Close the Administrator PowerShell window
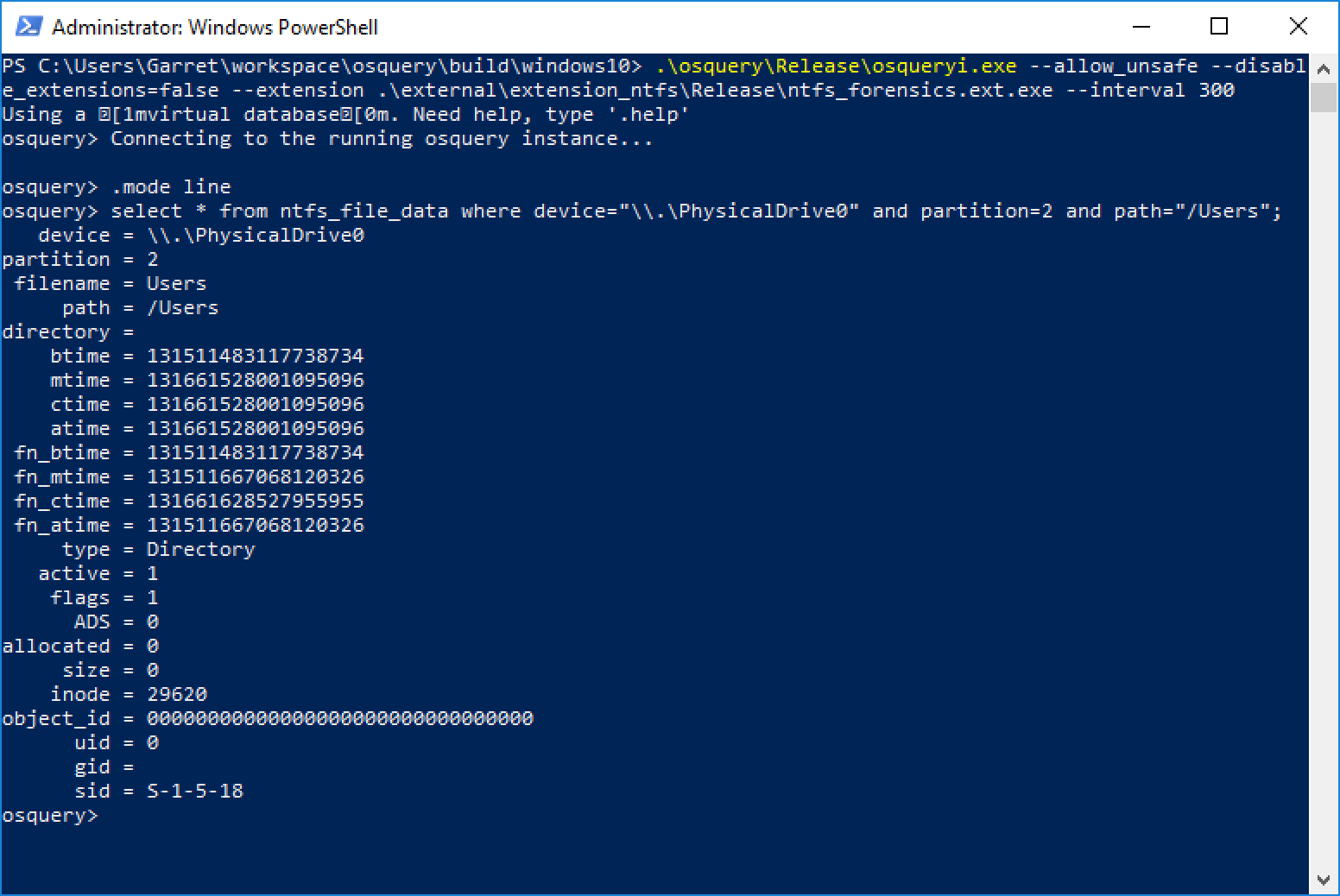This screenshot has width=1340, height=896. pos(1298,27)
